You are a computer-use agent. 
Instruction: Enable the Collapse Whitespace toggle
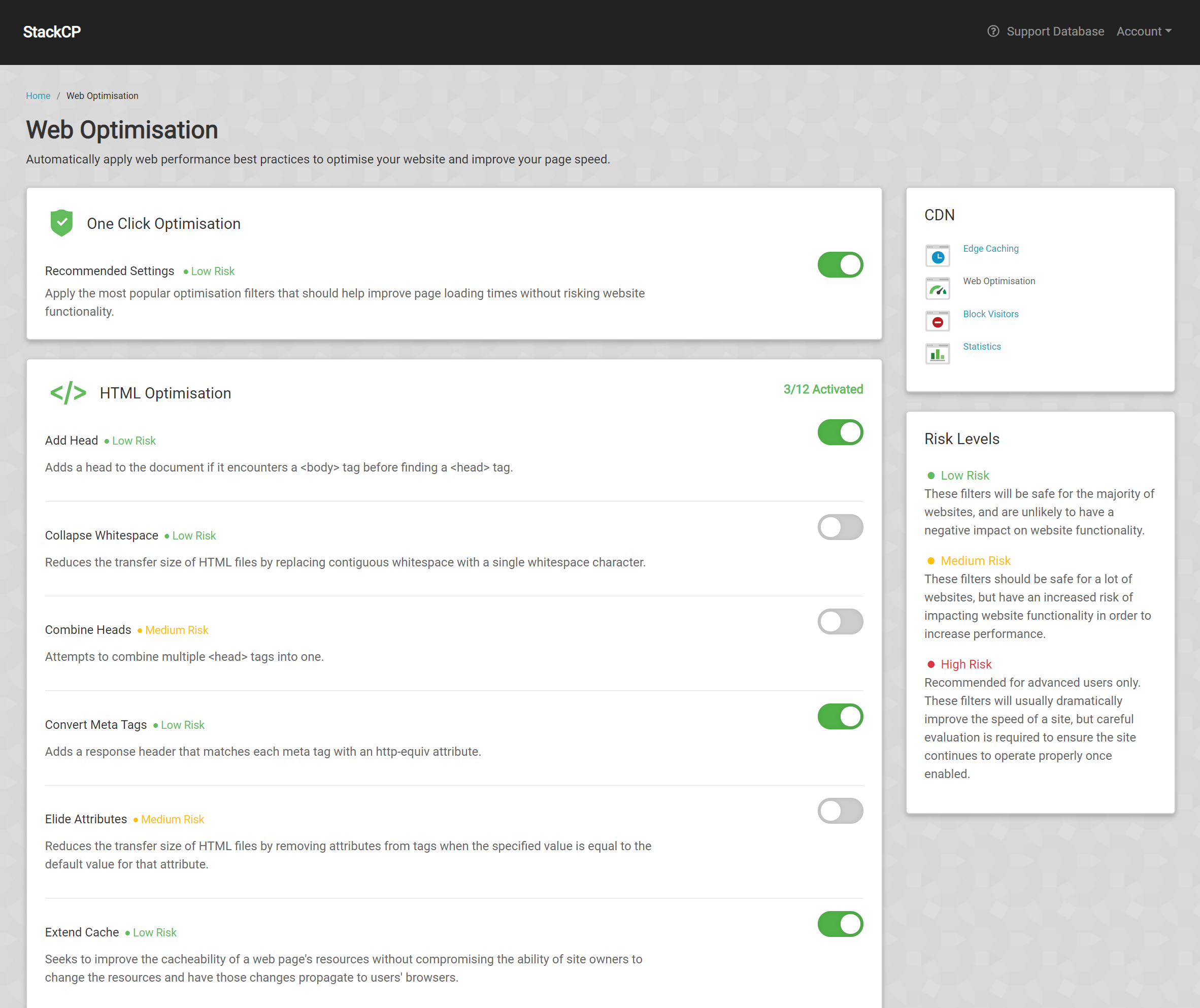[840, 527]
